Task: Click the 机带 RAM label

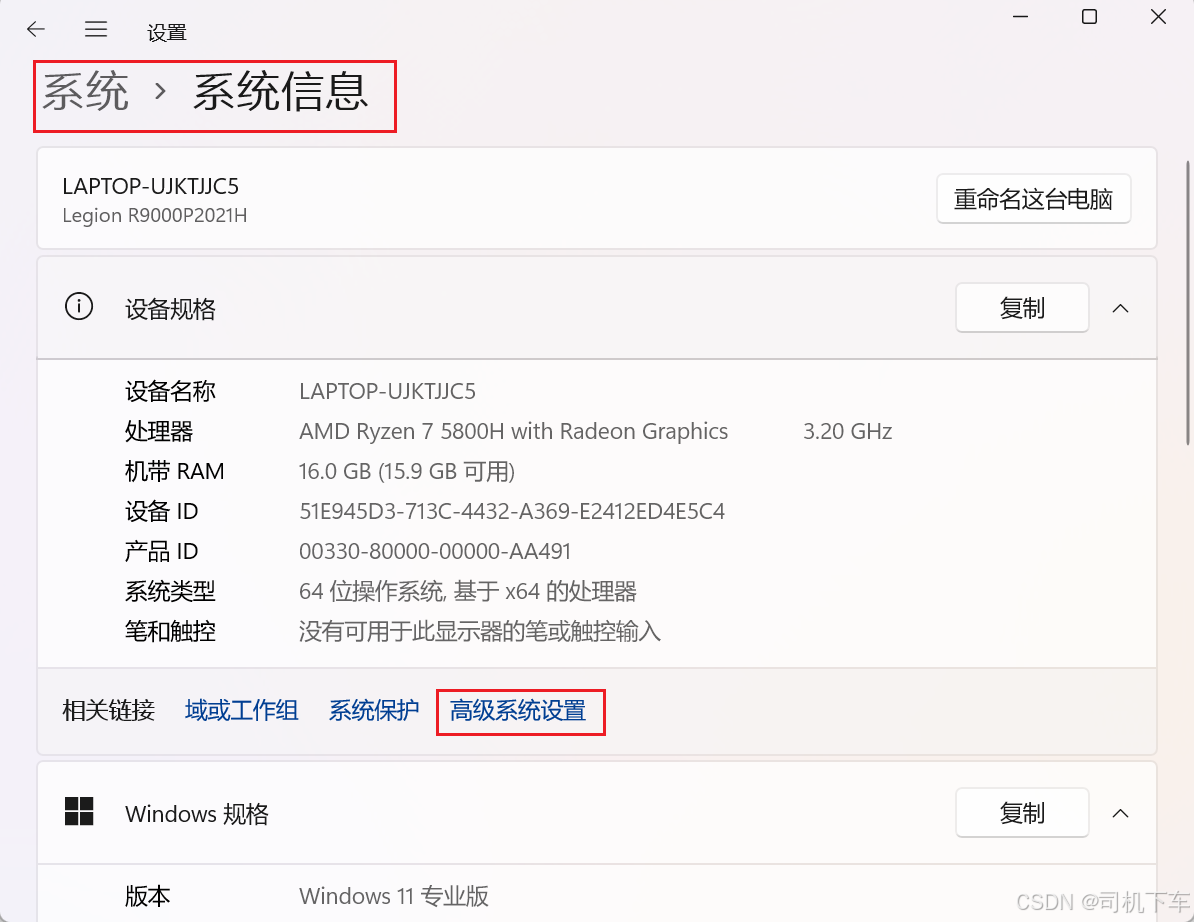Action: (x=174, y=471)
